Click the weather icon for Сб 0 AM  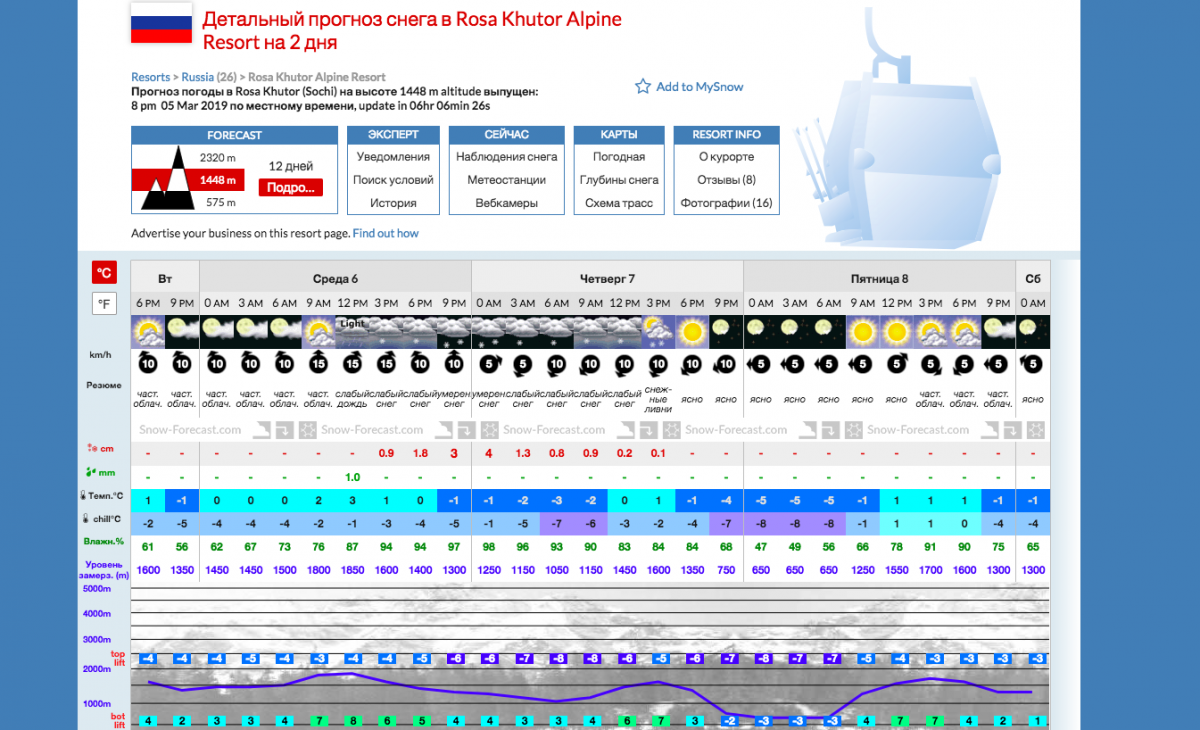(1034, 330)
